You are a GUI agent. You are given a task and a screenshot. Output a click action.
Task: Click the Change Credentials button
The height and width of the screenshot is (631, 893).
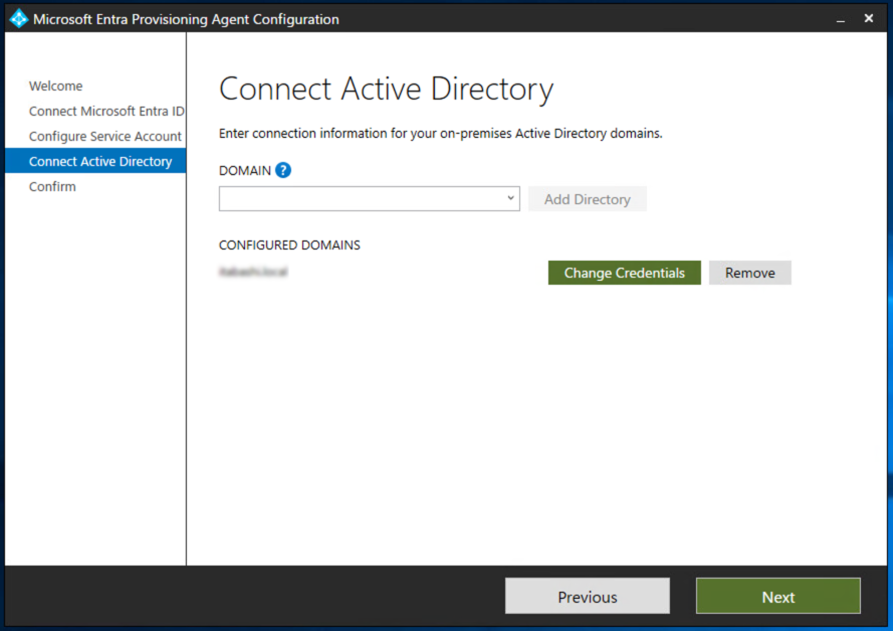pyautogui.click(x=624, y=273)
